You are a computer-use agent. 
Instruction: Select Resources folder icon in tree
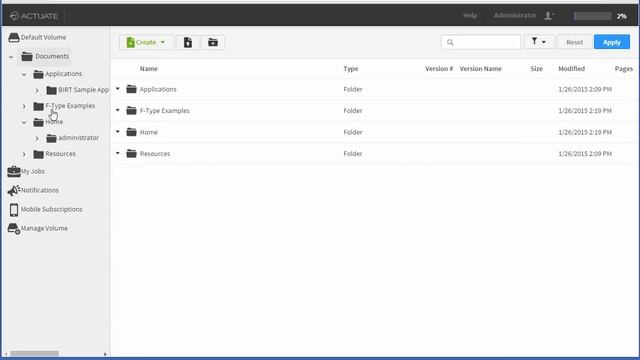[x=38, y=154]
